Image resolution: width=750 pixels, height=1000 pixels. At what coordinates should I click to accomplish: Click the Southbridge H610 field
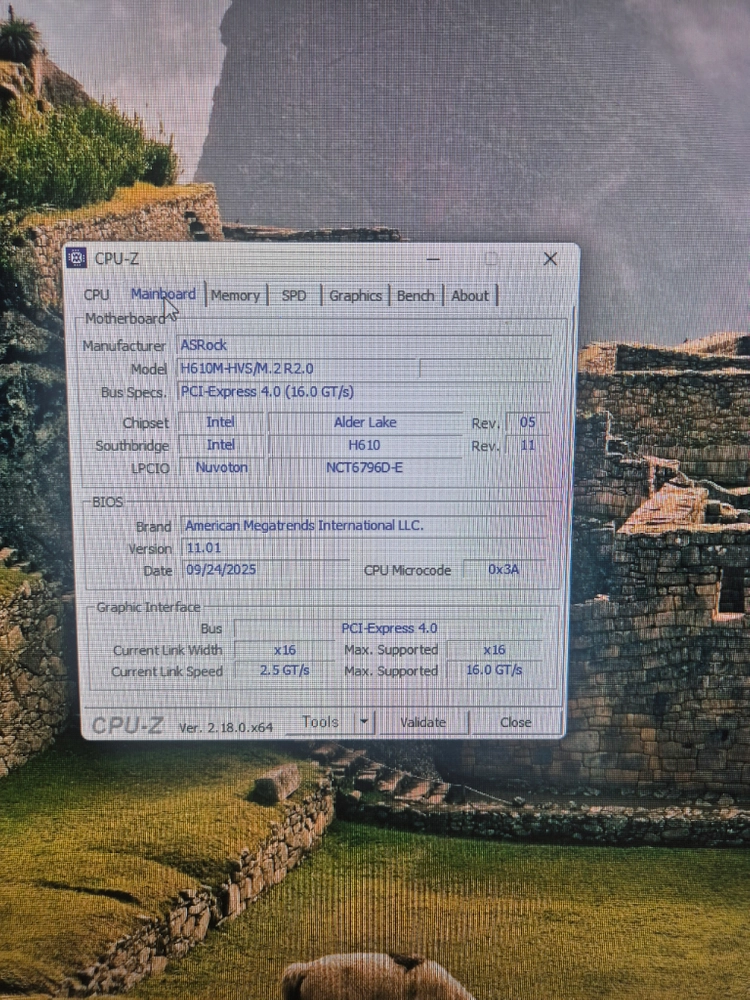tap(365, 445)
